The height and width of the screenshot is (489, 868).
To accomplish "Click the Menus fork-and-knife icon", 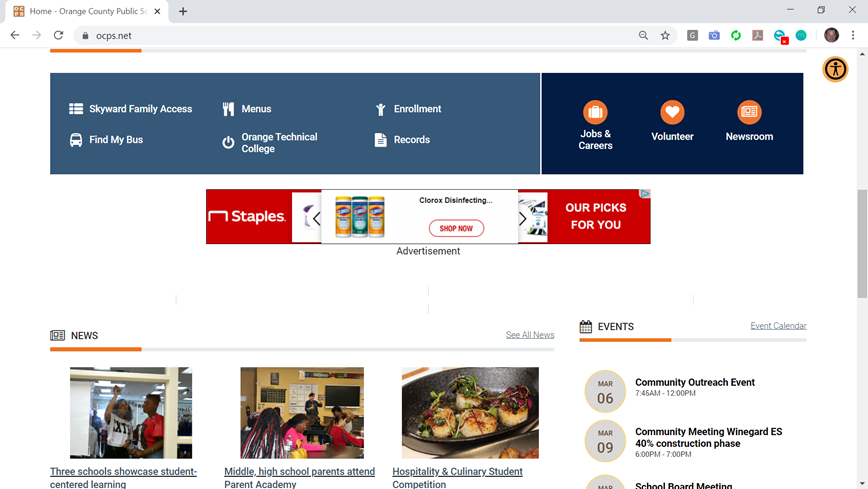I will click(228, 109).
